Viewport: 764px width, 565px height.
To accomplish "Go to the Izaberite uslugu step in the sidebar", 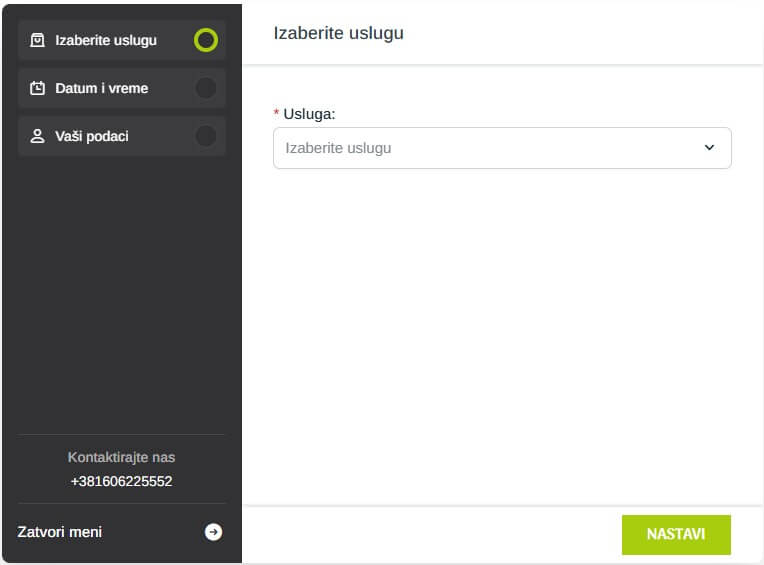I will (x=106, y=41).
